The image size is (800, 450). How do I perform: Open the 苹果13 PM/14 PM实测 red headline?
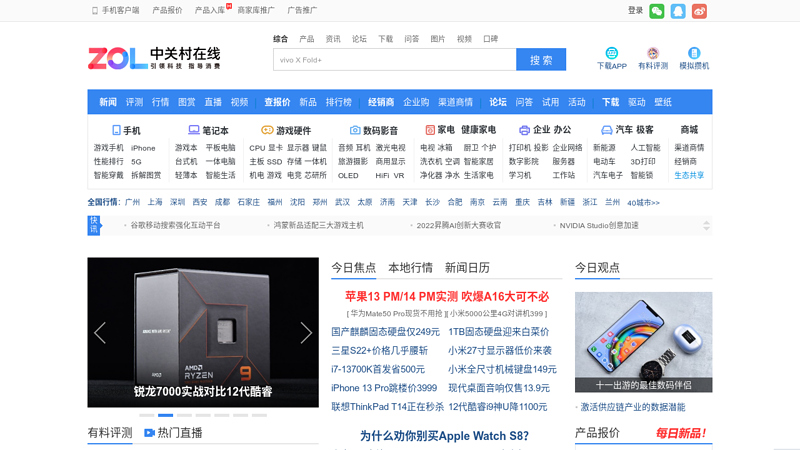coord(446,296)
